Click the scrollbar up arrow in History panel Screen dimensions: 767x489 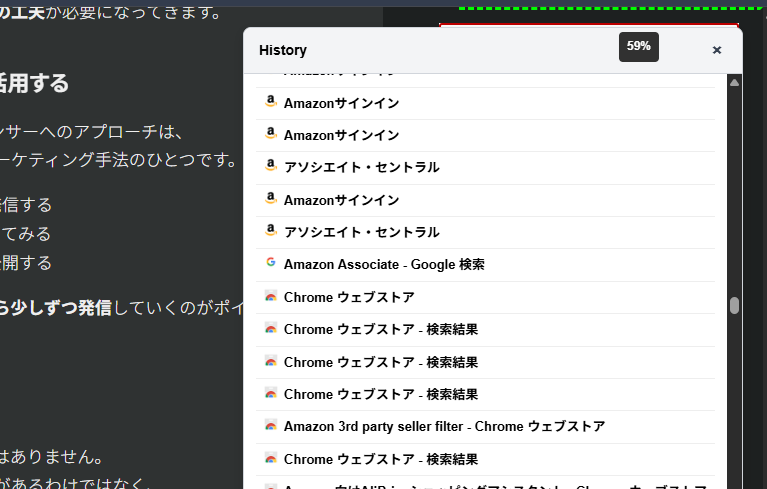tap(734, 83)
